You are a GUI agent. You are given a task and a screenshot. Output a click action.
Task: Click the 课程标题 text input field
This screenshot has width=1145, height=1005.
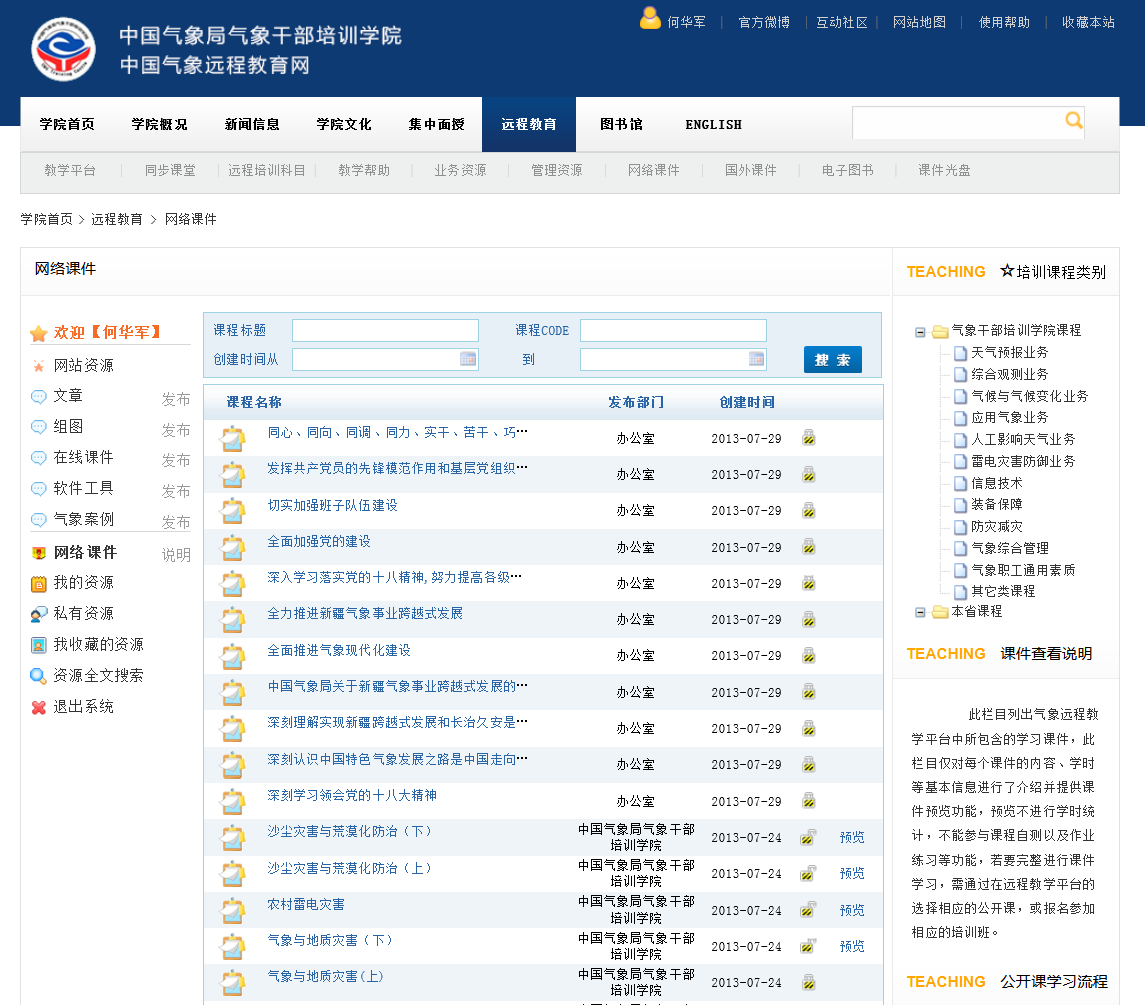coord(385,331)
